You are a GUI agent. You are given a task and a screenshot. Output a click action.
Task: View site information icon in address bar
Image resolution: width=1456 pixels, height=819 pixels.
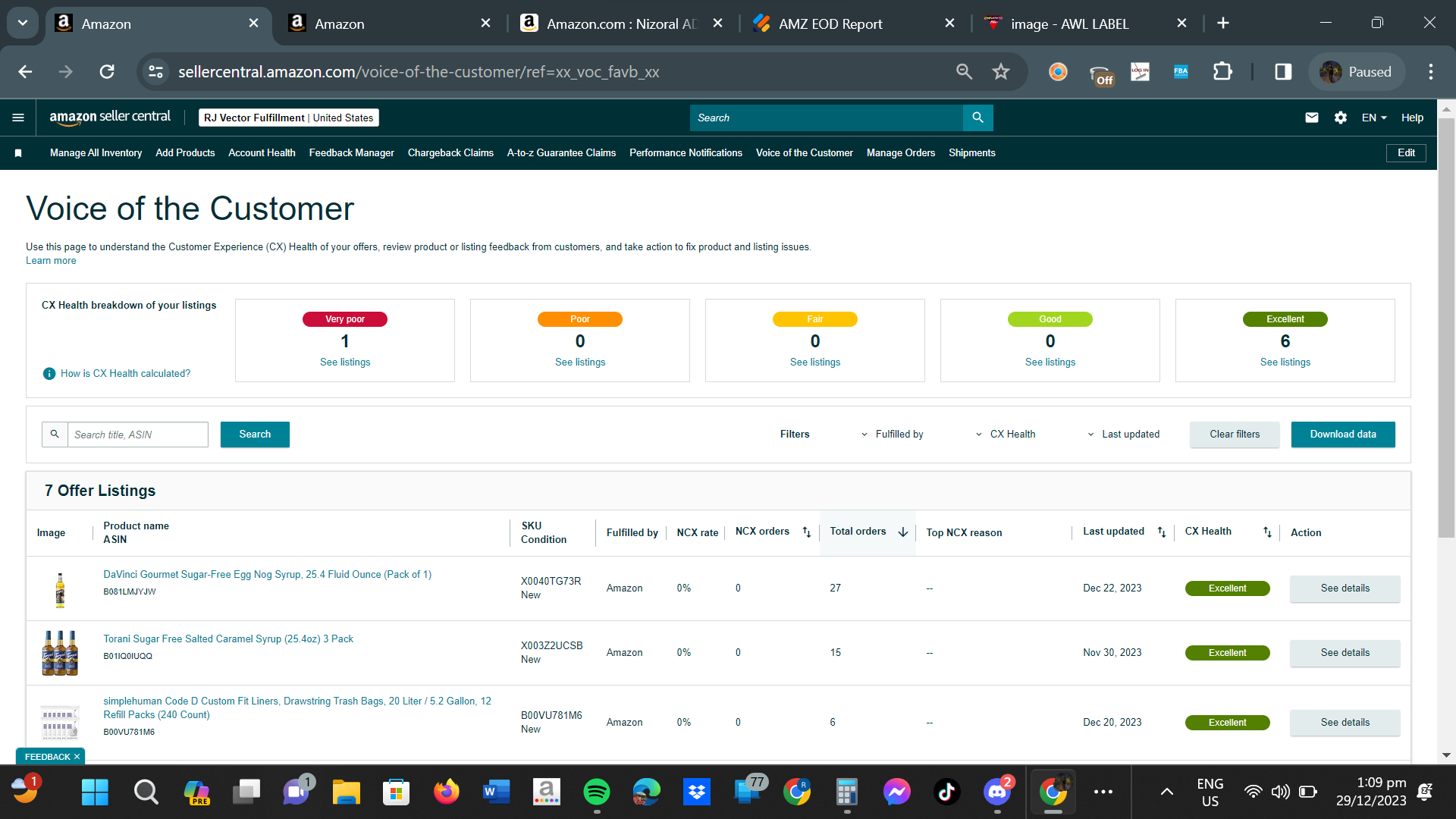click(x=155, y=72)
